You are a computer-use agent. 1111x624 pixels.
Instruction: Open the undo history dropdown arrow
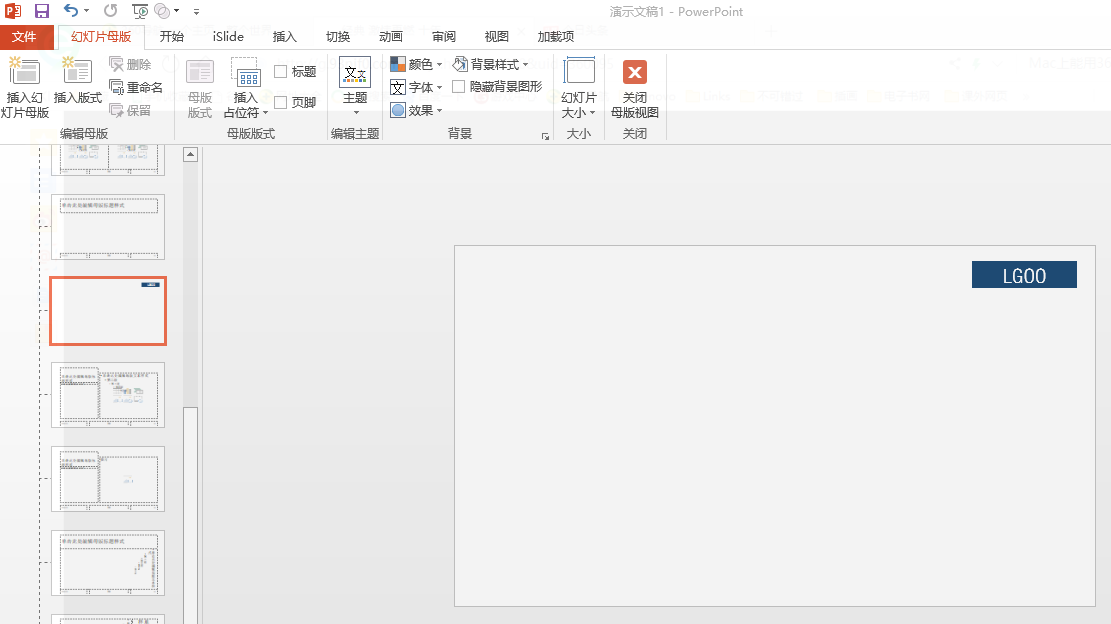tap(86, 11)
